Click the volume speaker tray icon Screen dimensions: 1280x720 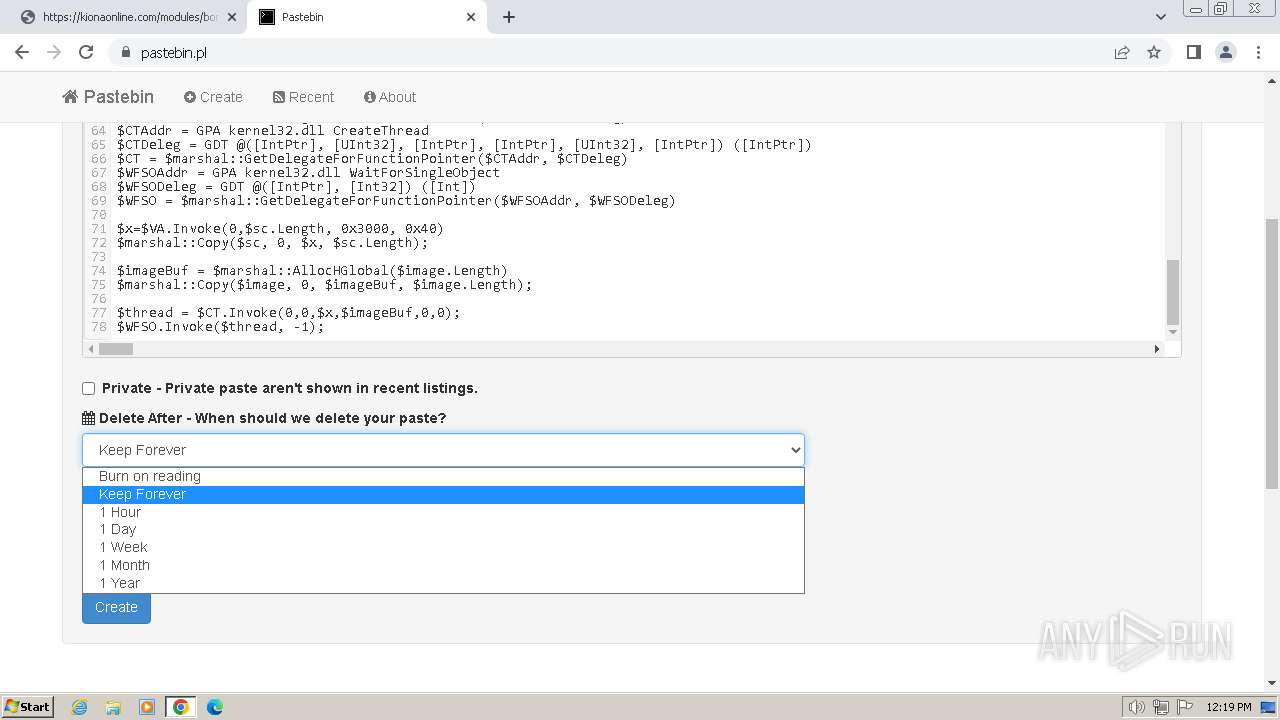[1136, 707]
